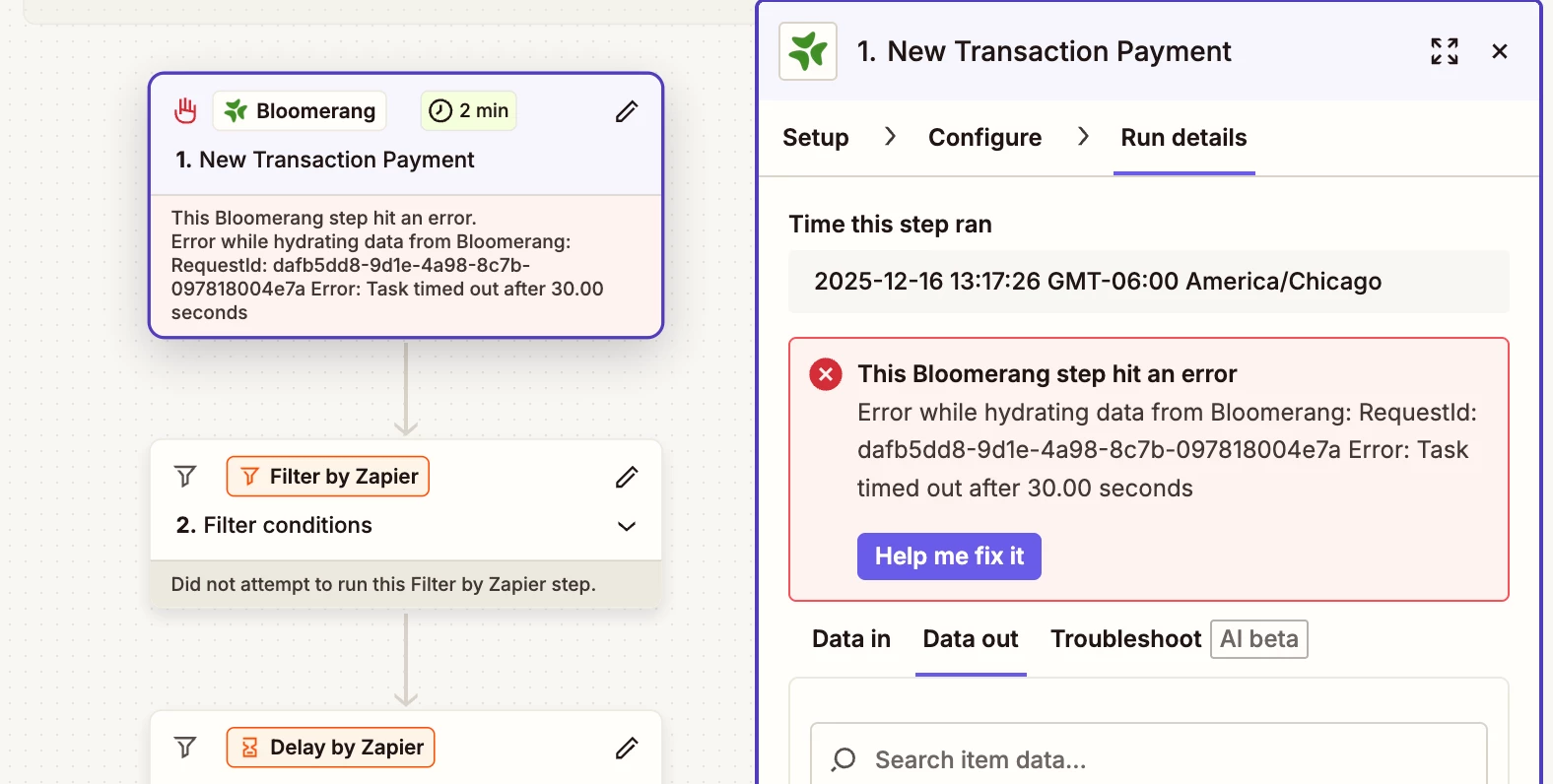Click the panel title 1. New Transaction Payment
The height and width of the screenshot is (784, 1553).
[x=1045, y=51]
